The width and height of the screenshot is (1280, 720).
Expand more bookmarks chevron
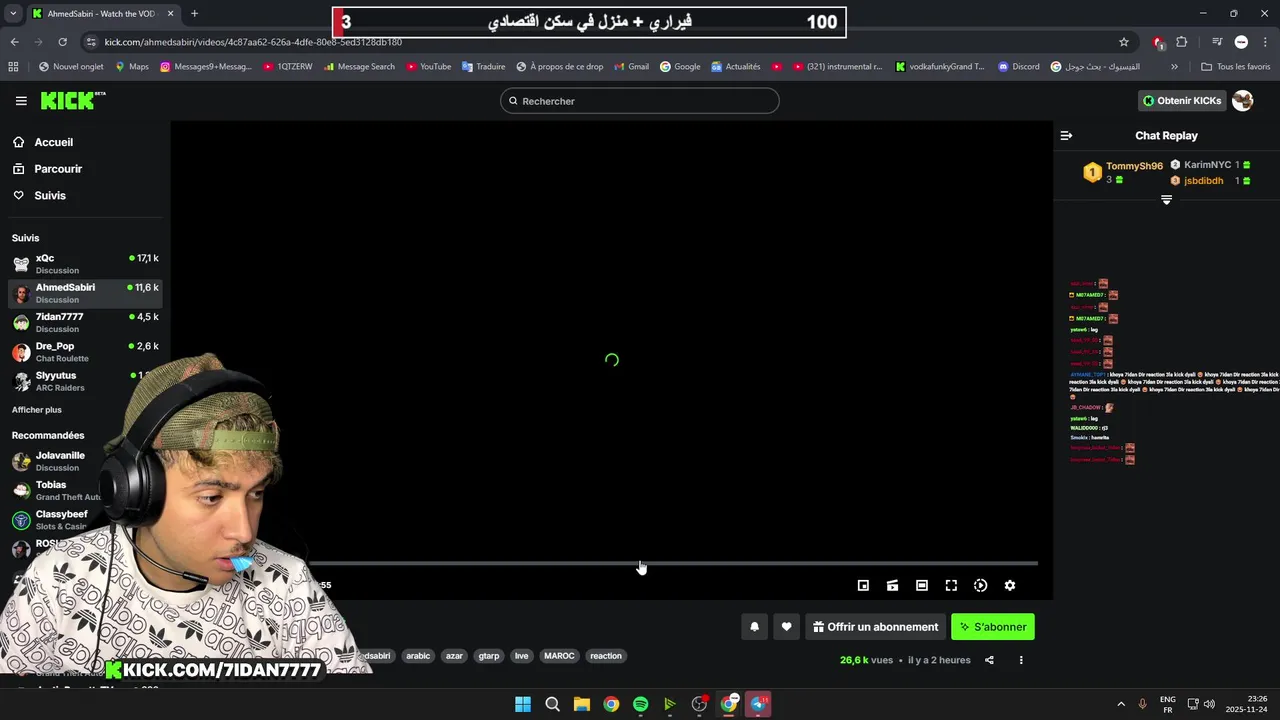click(1174, 67)
